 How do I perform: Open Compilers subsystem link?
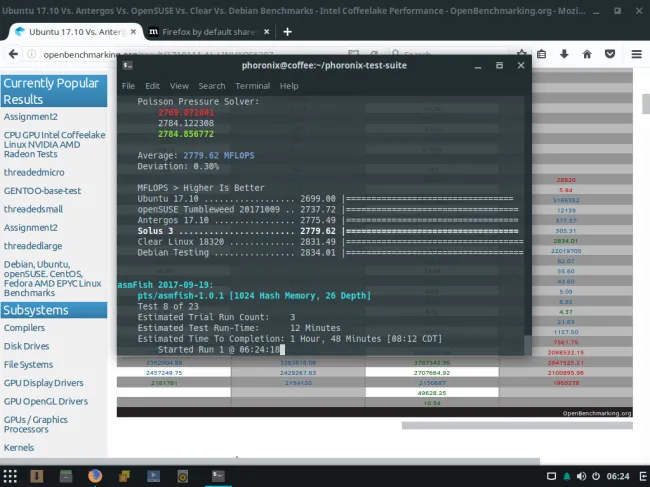[x=24, y=328]
